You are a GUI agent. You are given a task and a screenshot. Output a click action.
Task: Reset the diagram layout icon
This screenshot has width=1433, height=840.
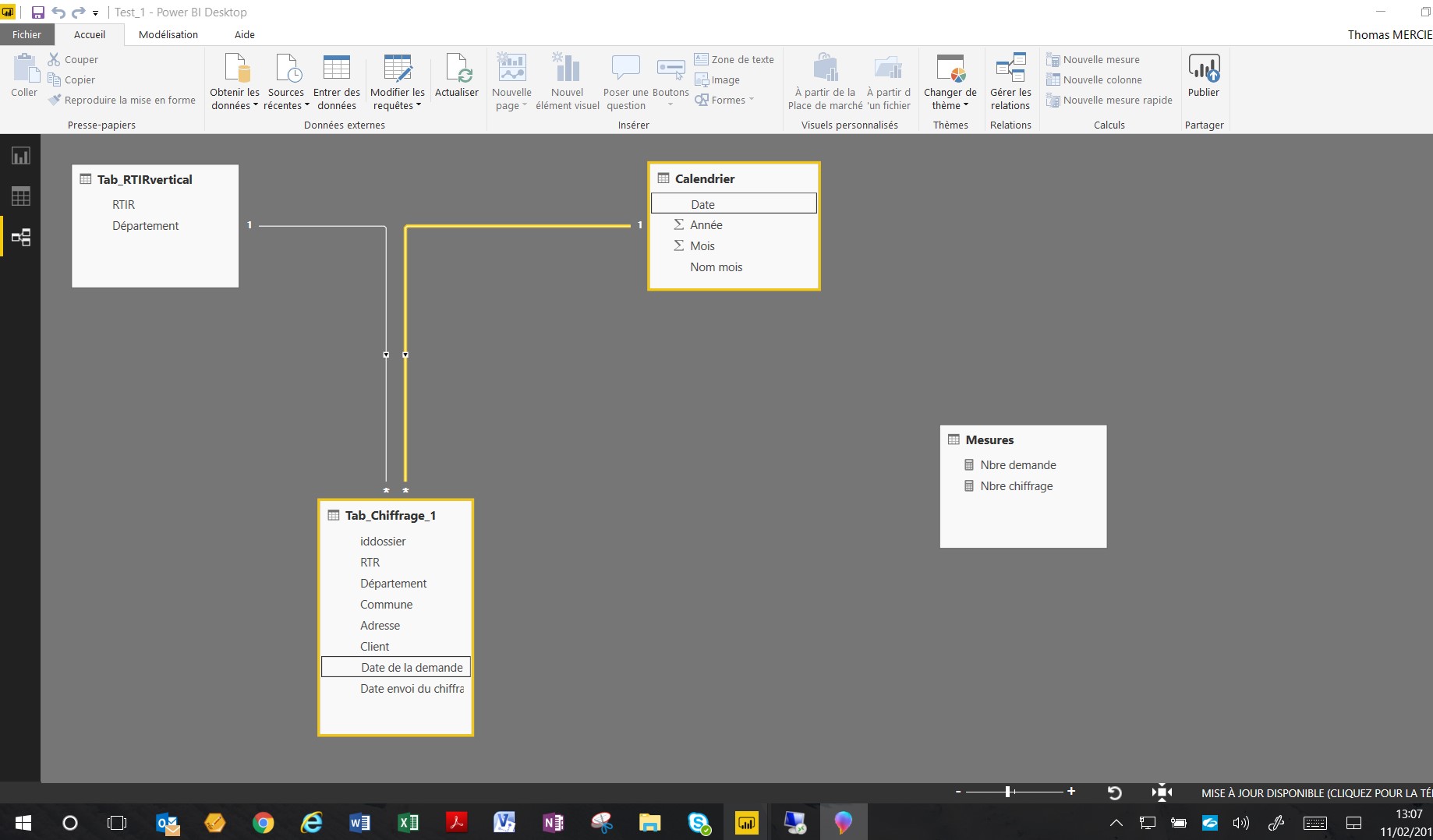[x=1115, y=792]
